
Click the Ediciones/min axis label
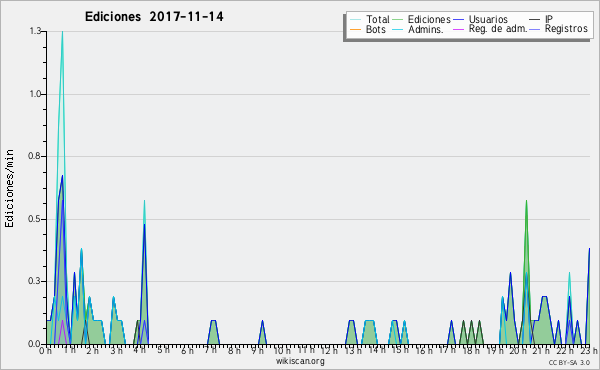click(x=9, y=189)
